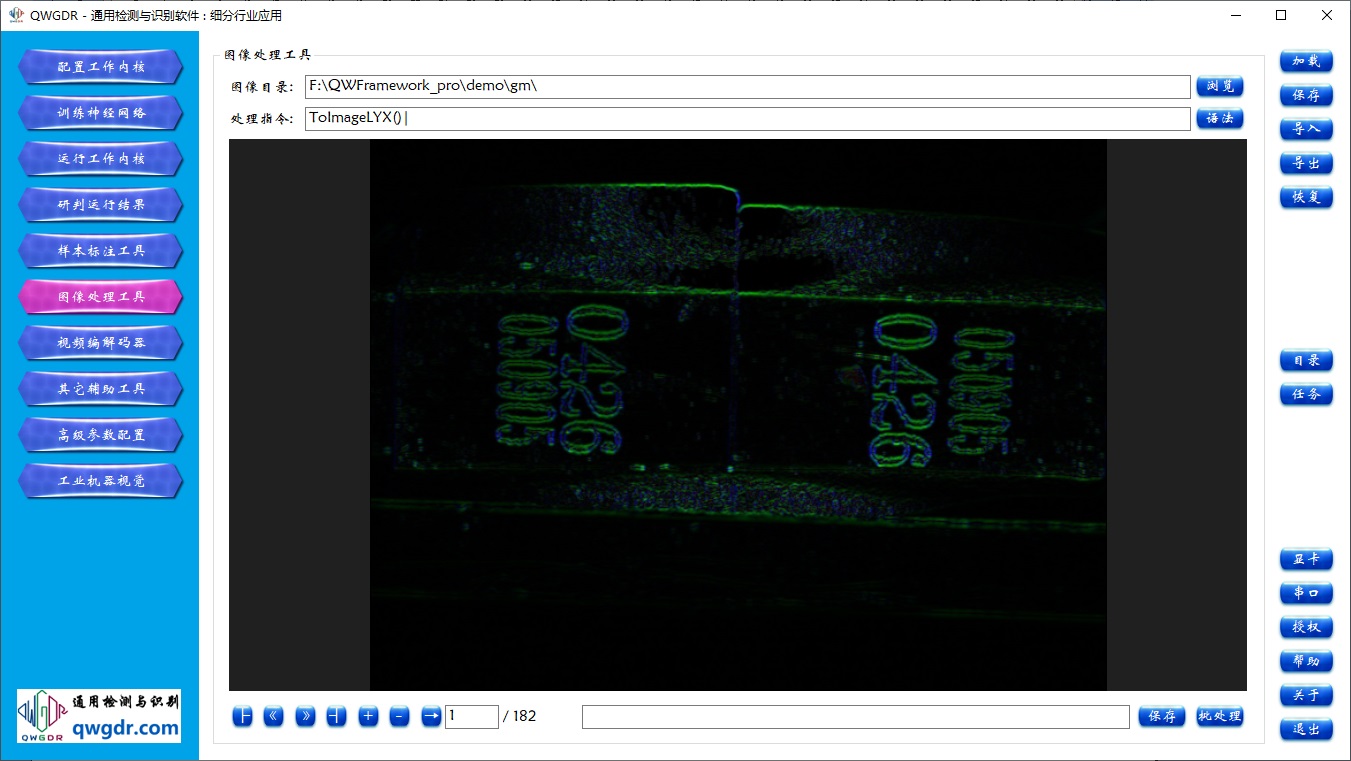Click the image page number field

click(x=471, y=716)
